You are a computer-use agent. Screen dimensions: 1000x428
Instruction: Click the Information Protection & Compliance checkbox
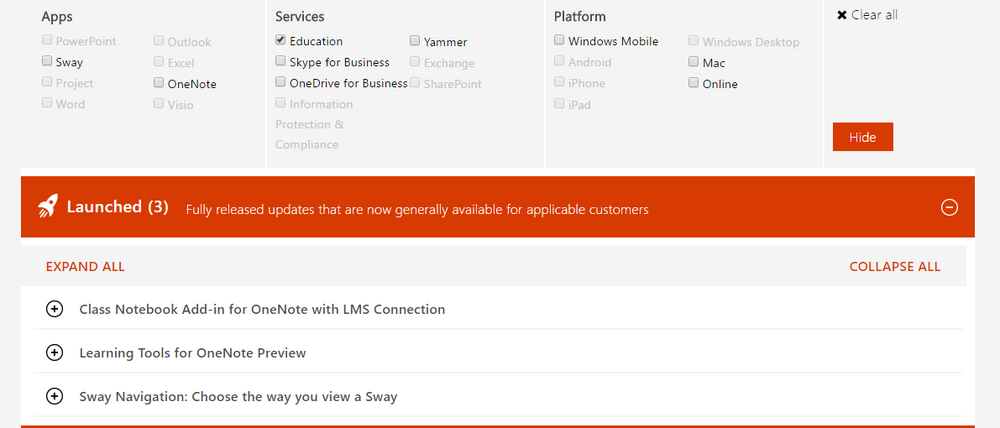[280, 103]
